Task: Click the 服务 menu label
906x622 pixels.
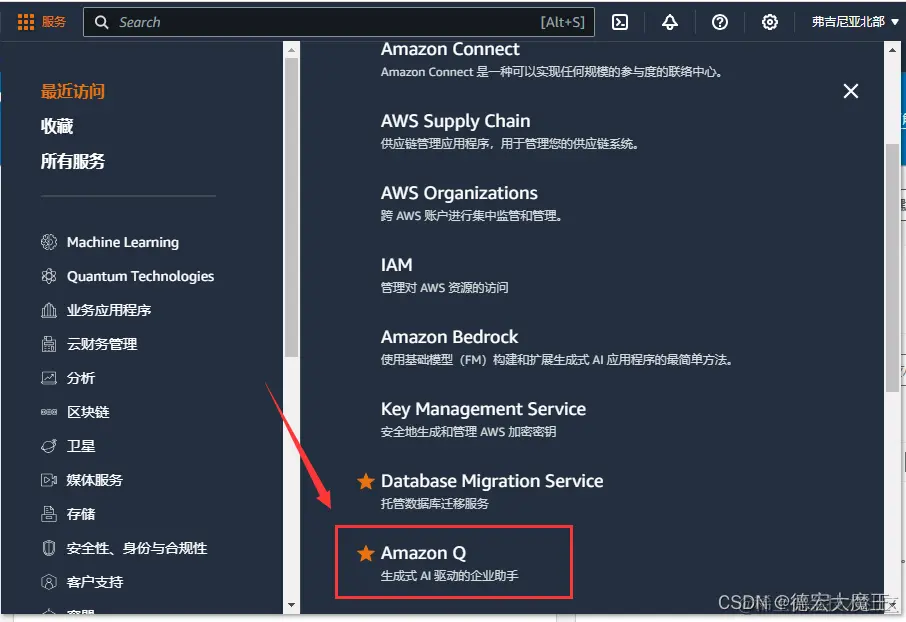Action: click(54, 22)
